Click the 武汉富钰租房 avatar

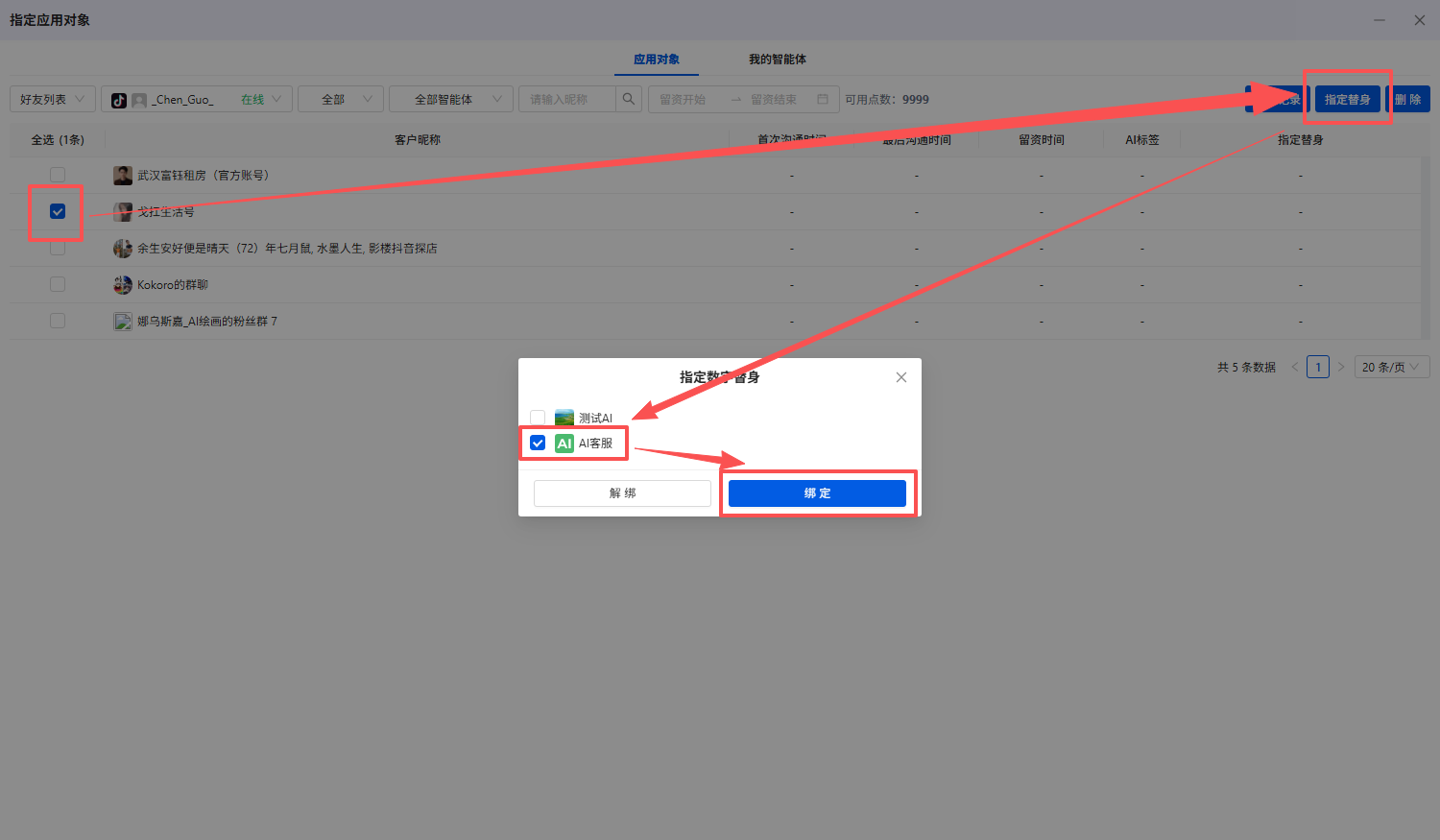click(122, 175)
